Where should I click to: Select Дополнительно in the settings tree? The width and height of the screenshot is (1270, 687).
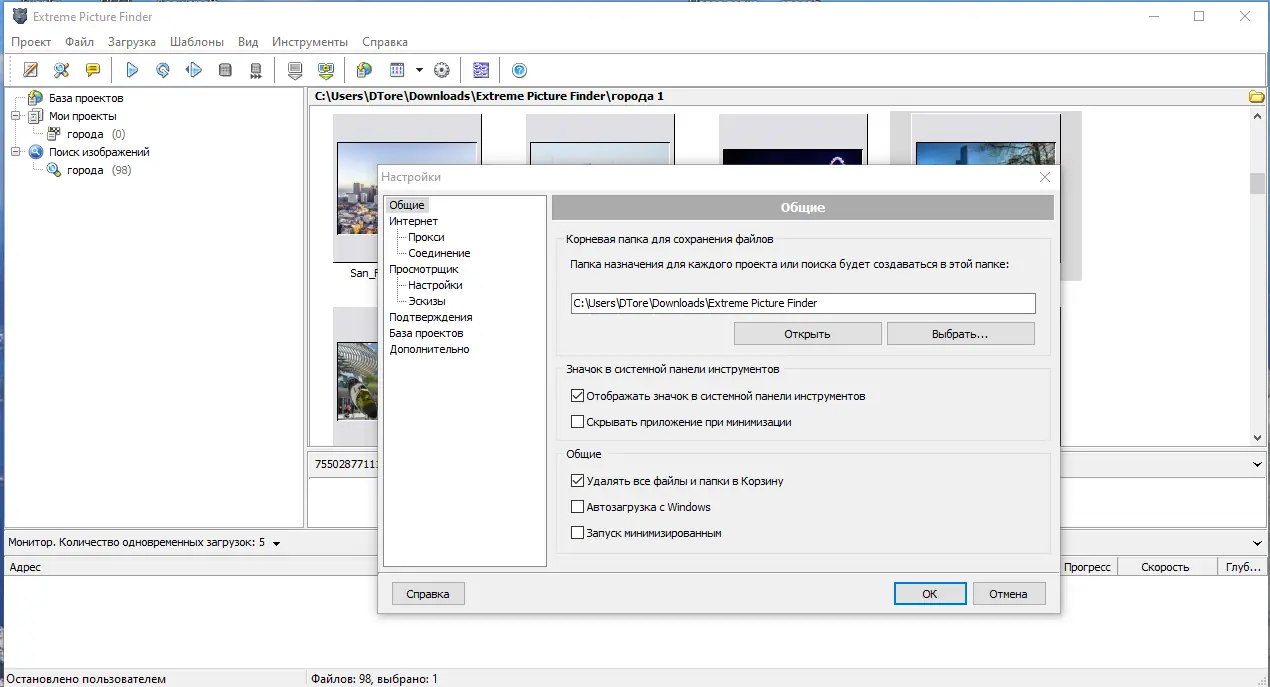[430, 349]
